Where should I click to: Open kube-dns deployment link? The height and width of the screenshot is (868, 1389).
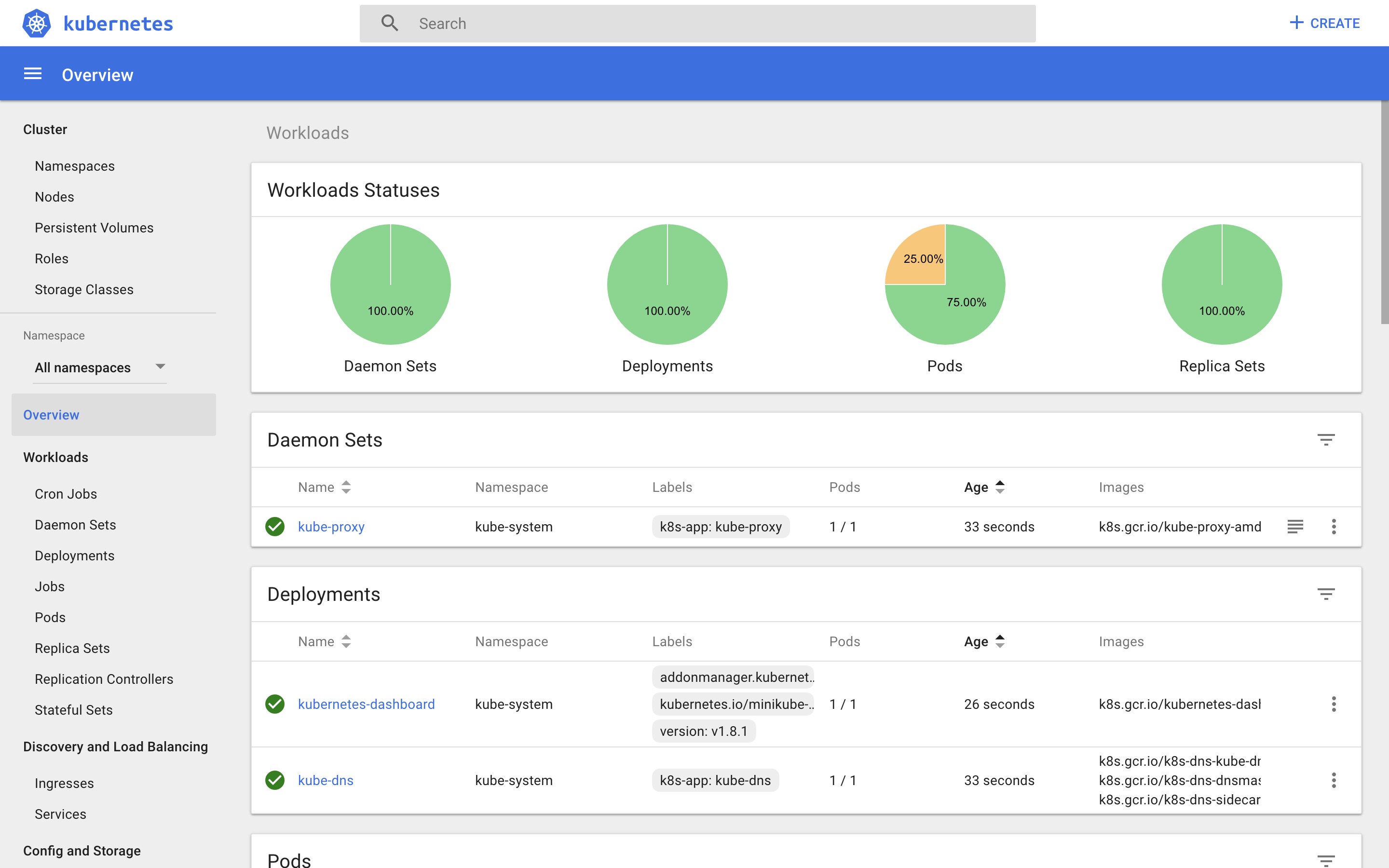point(326,781)
